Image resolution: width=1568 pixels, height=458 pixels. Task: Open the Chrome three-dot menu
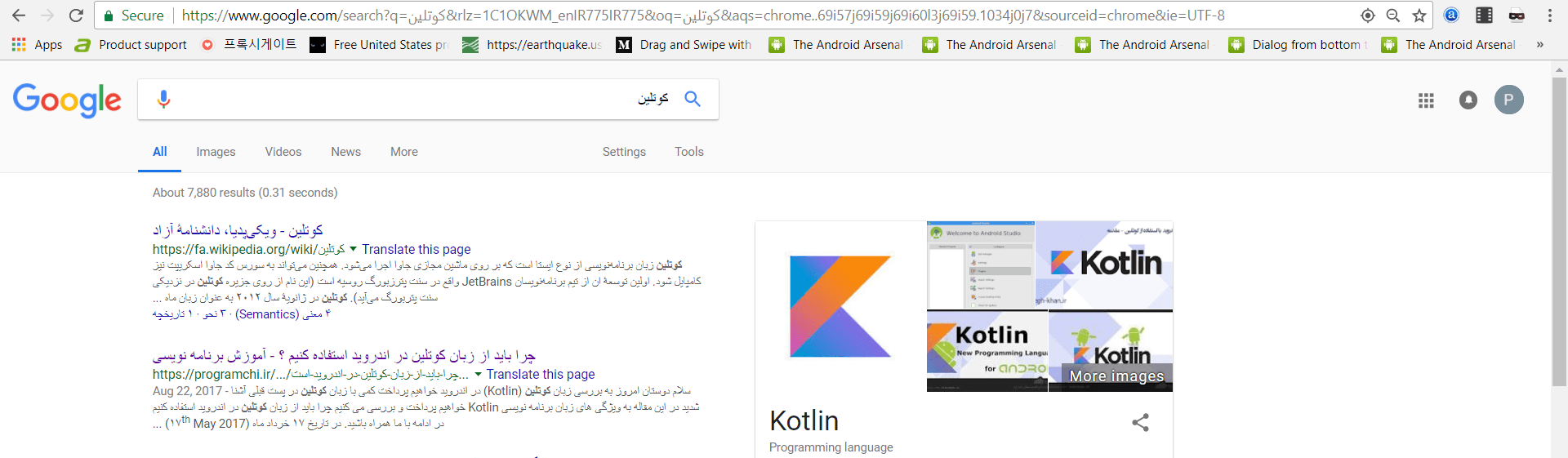coord(1549,16)
